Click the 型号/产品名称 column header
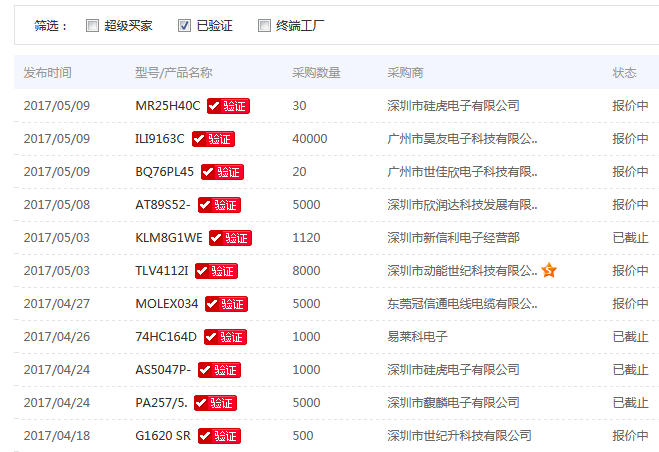659x452 pixels. pos(174,73)
